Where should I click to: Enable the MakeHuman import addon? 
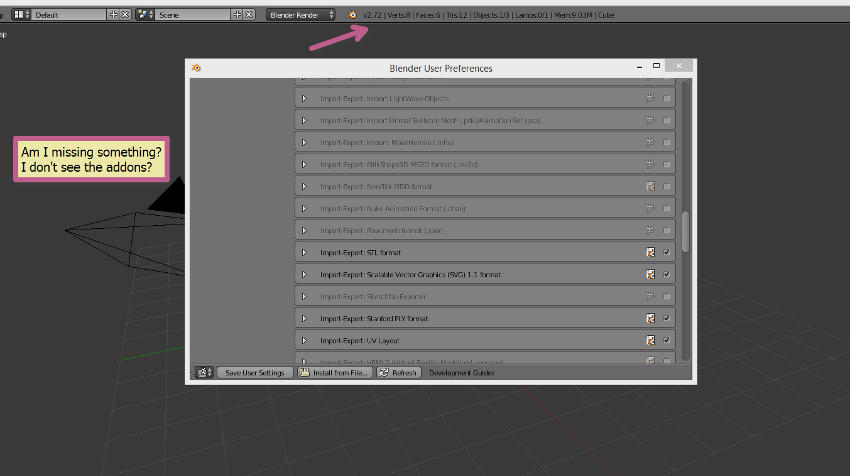(x=667, y=143)
